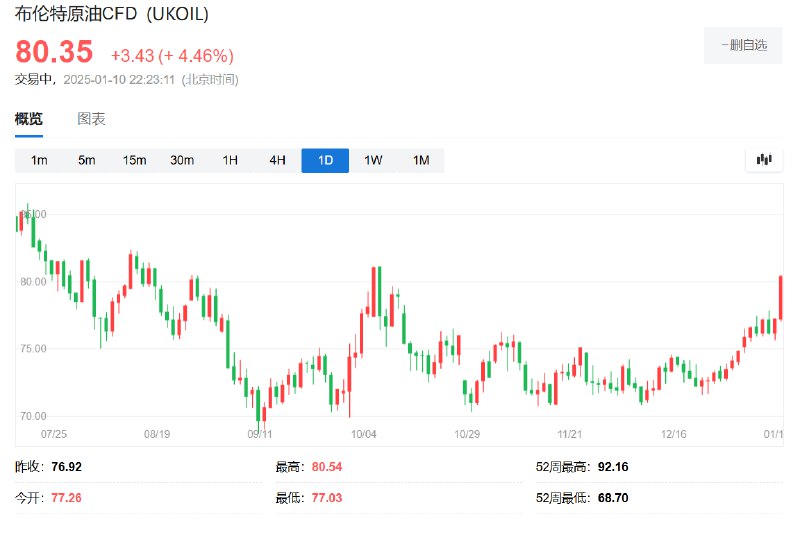Open the candlestick chart type icon

pos(764,160)
